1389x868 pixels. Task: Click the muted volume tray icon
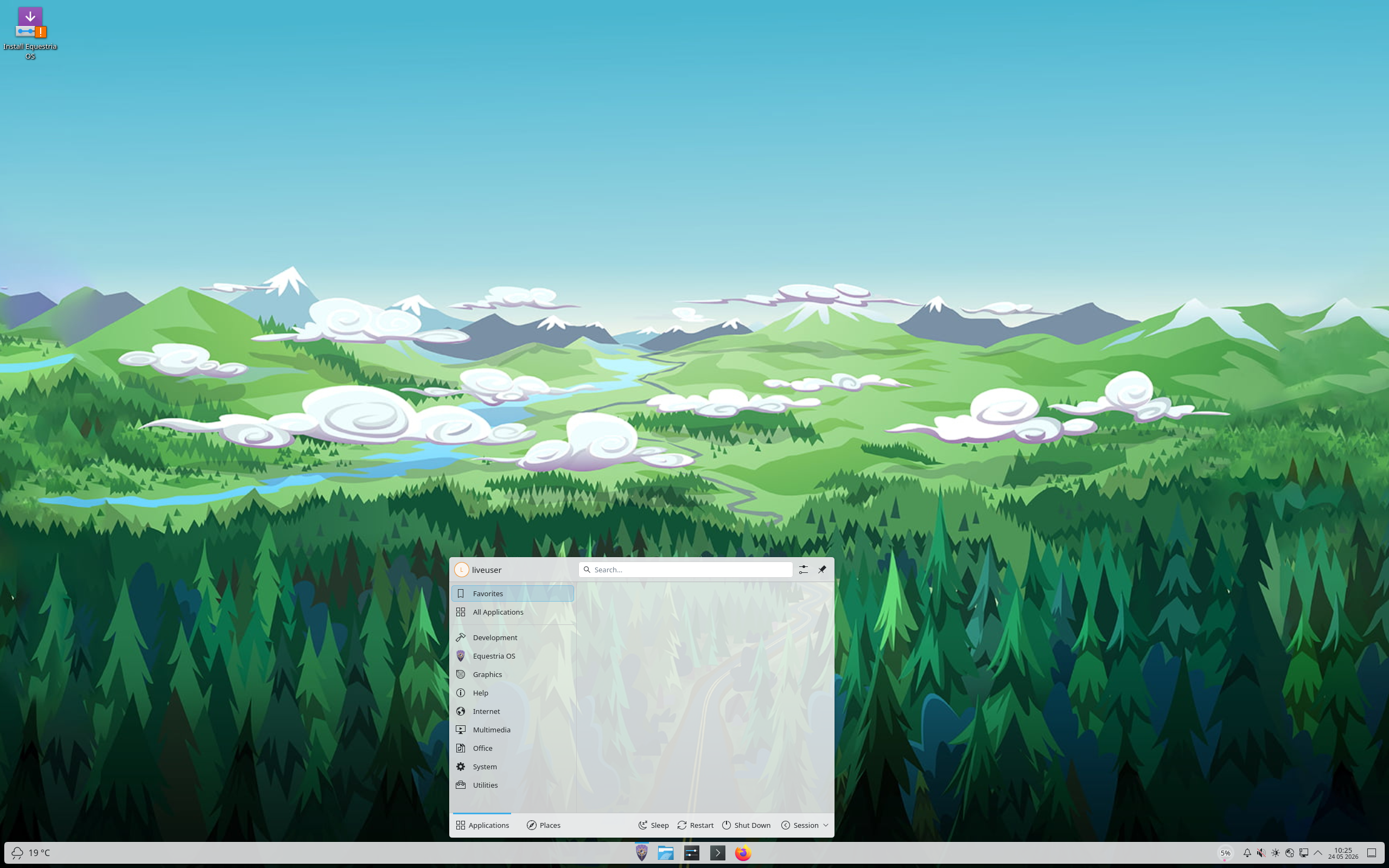1261,852
